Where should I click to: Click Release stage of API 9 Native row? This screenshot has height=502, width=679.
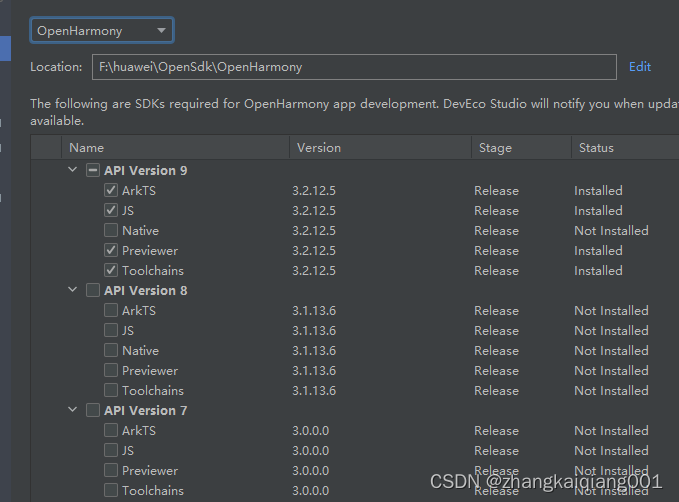[x=496, y=230]
